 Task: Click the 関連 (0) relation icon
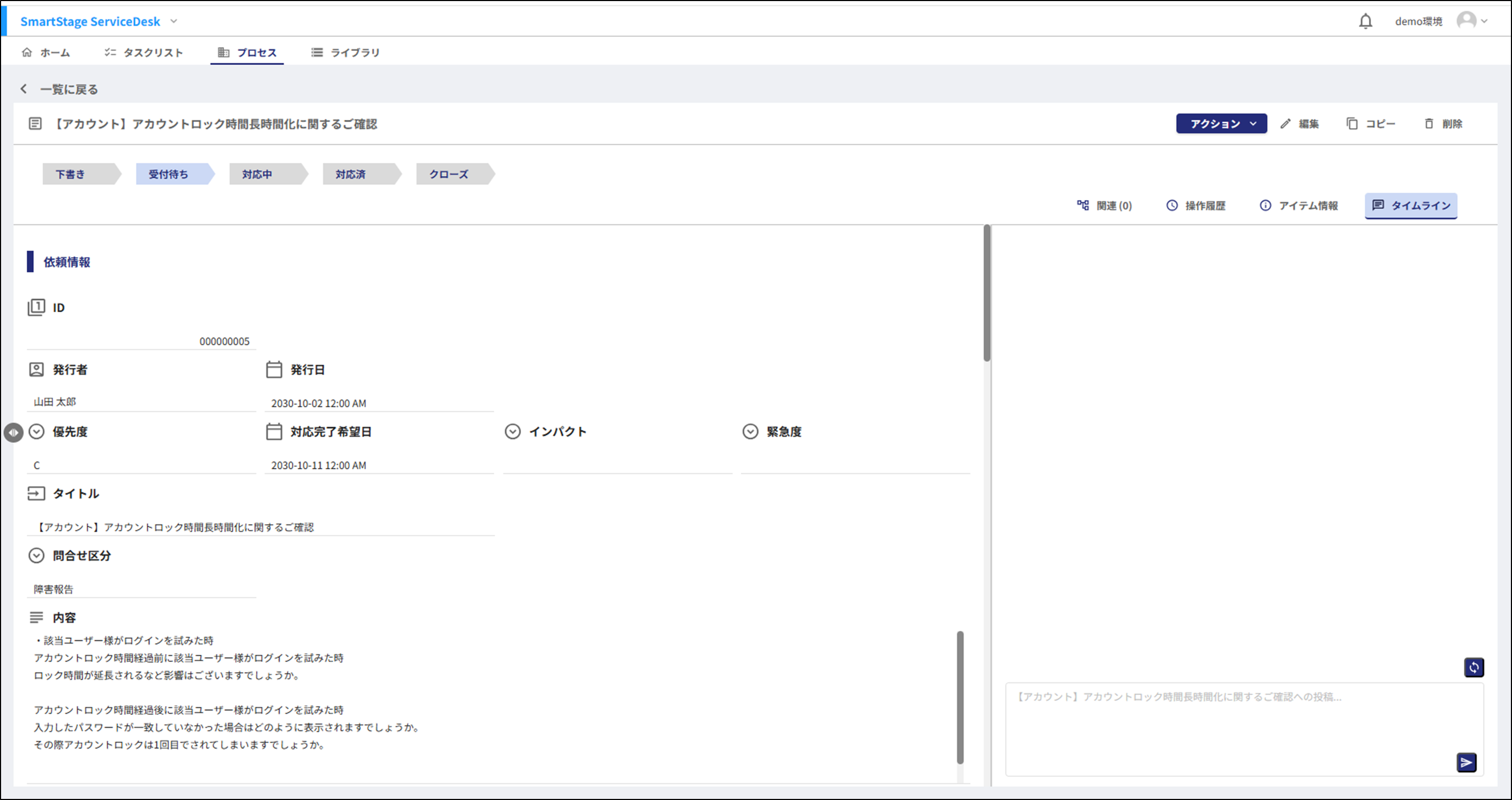(1083, 206)
